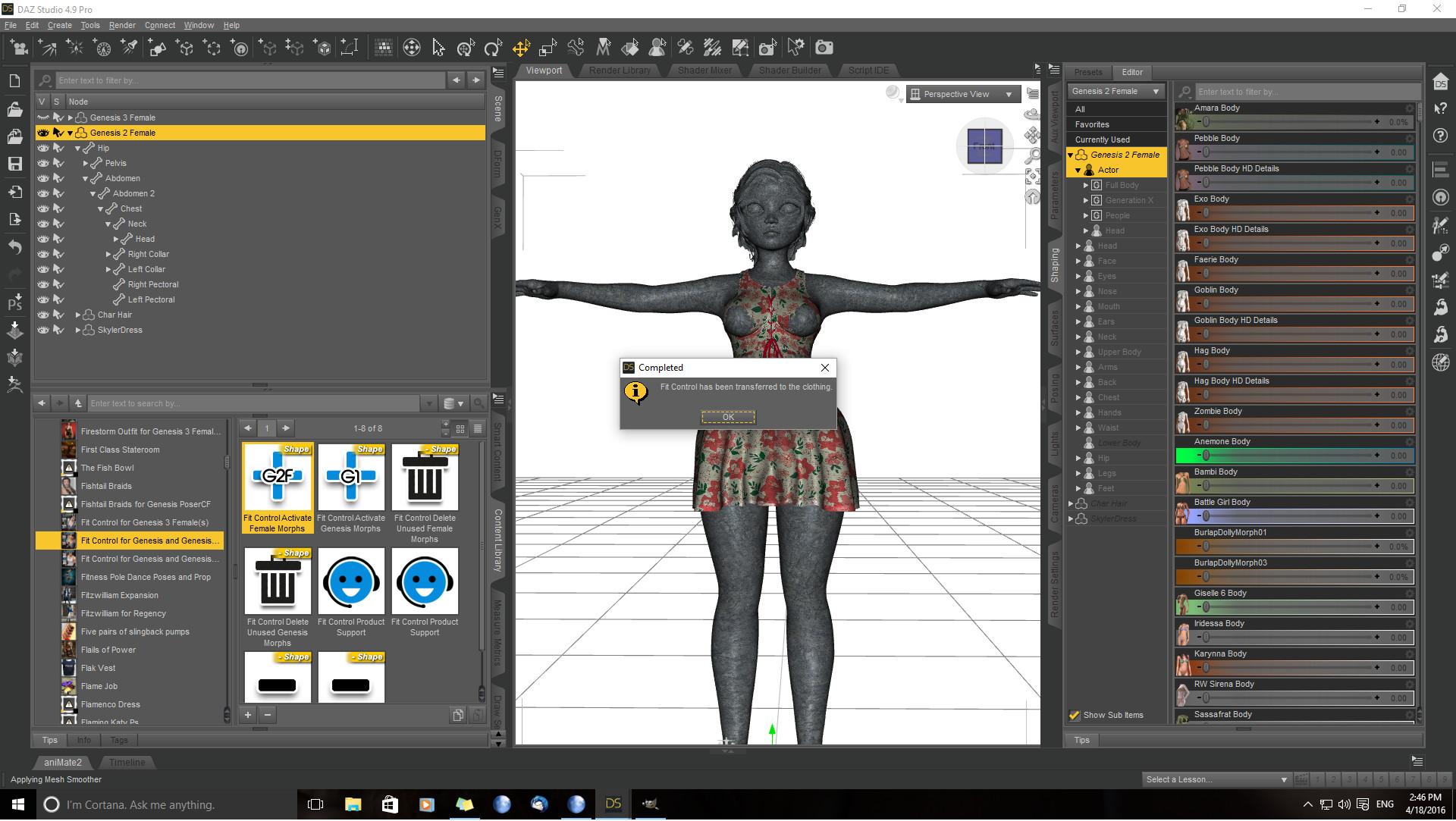
Task: Click the Fit Control Delete Unused Female Morphs icon
Action: [x=425, y=478]
